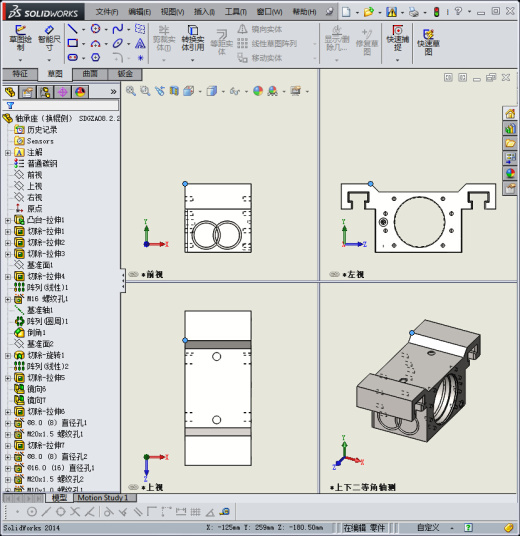Screen dimensions: 520x536
Task: Click the Rapid Sketch button
Action: click(428, 42)
